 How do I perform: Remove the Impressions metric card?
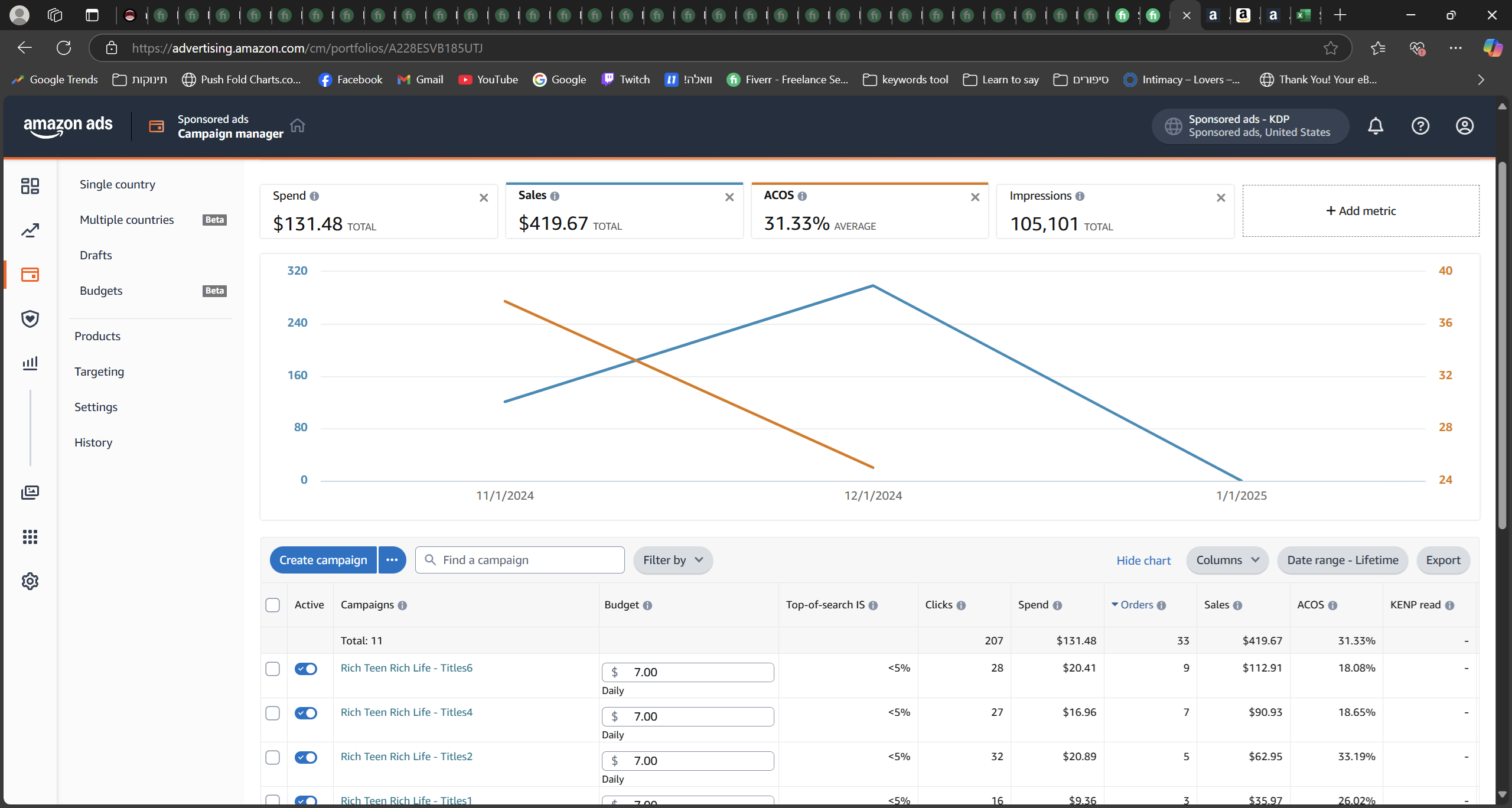(1221, 198)
